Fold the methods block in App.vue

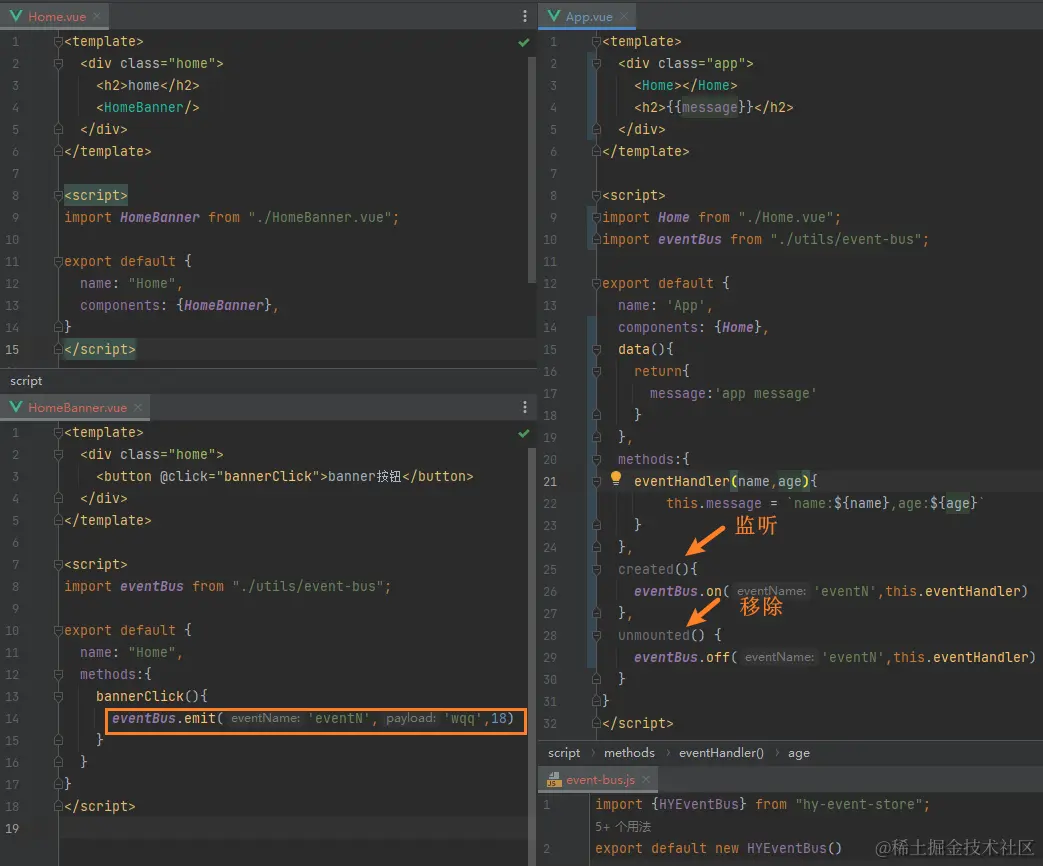pos(596,459)
